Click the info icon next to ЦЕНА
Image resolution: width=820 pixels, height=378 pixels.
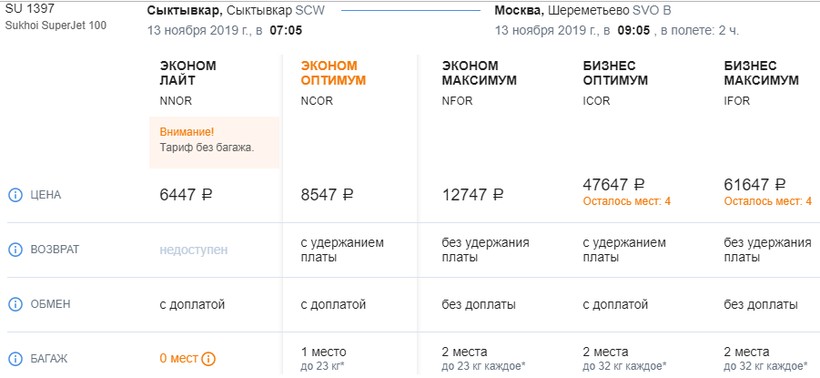(x=15, y=195)
